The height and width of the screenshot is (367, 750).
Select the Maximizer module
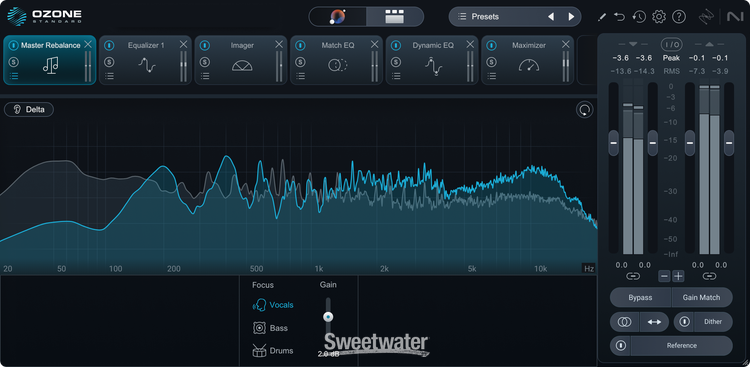(x=528, y=60)
